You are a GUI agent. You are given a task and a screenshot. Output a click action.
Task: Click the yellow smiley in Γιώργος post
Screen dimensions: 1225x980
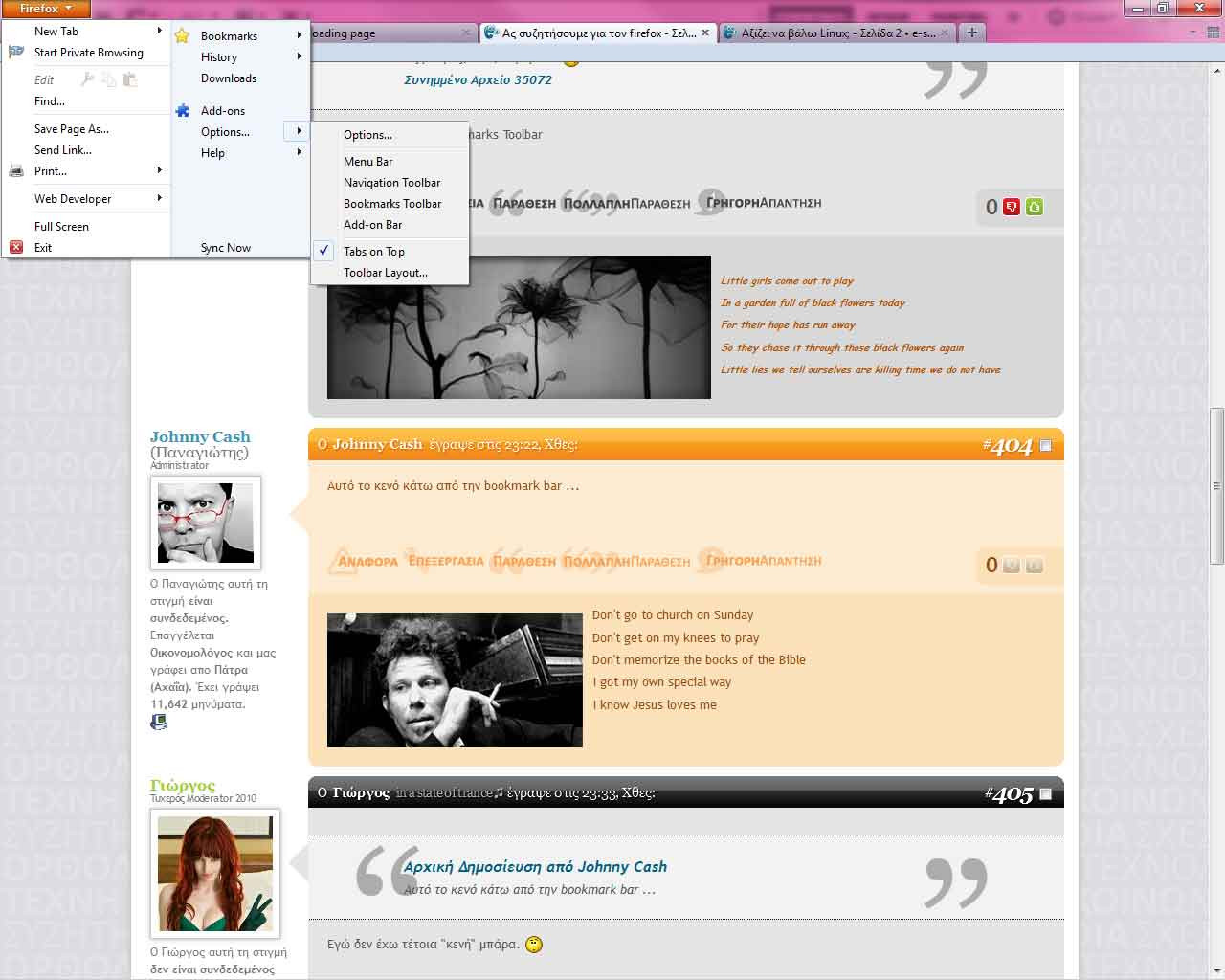click(x=534, y=945)
